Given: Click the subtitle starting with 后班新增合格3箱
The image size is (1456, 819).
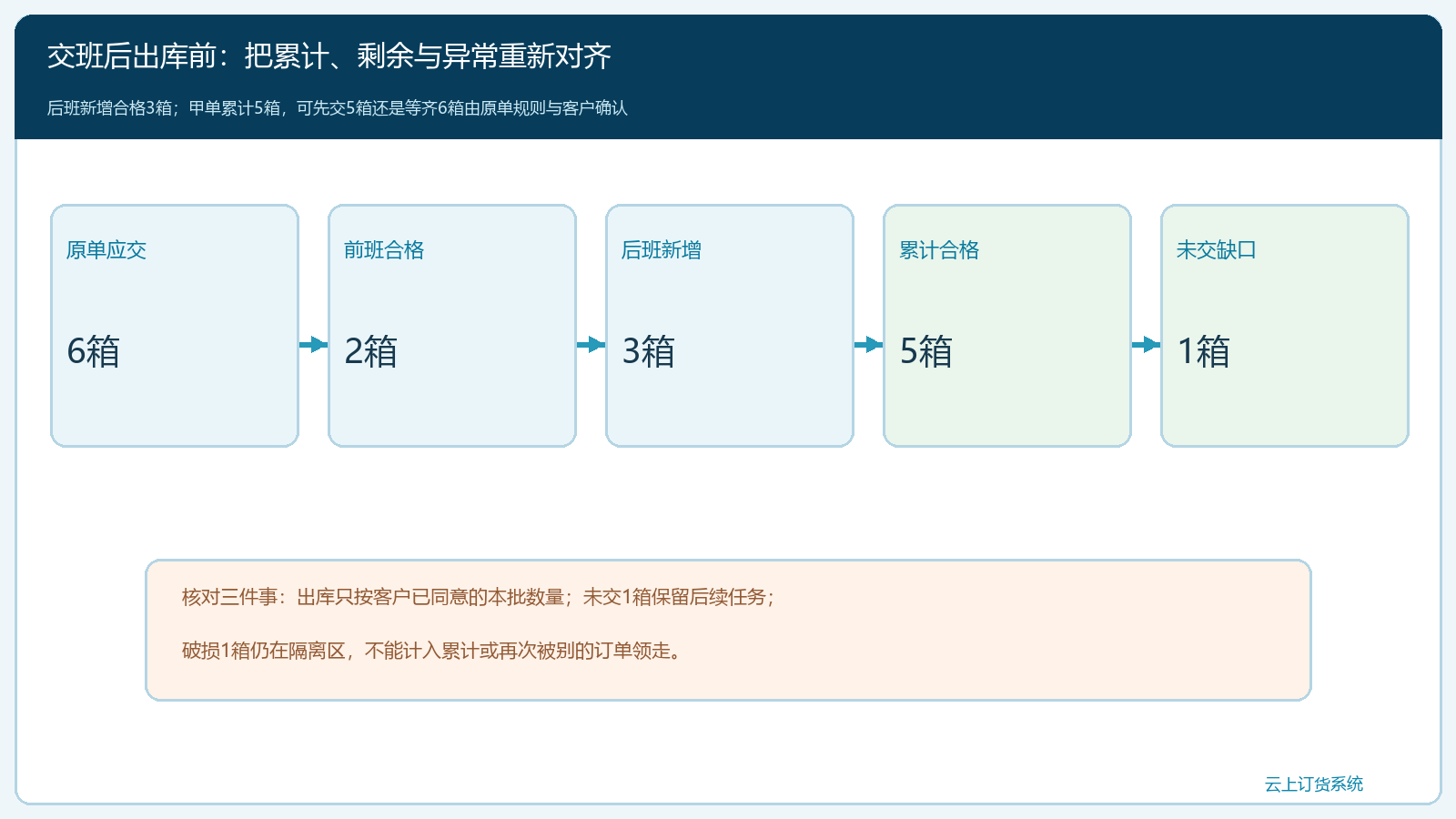Looking at the screenshot, I should (338, 108).
